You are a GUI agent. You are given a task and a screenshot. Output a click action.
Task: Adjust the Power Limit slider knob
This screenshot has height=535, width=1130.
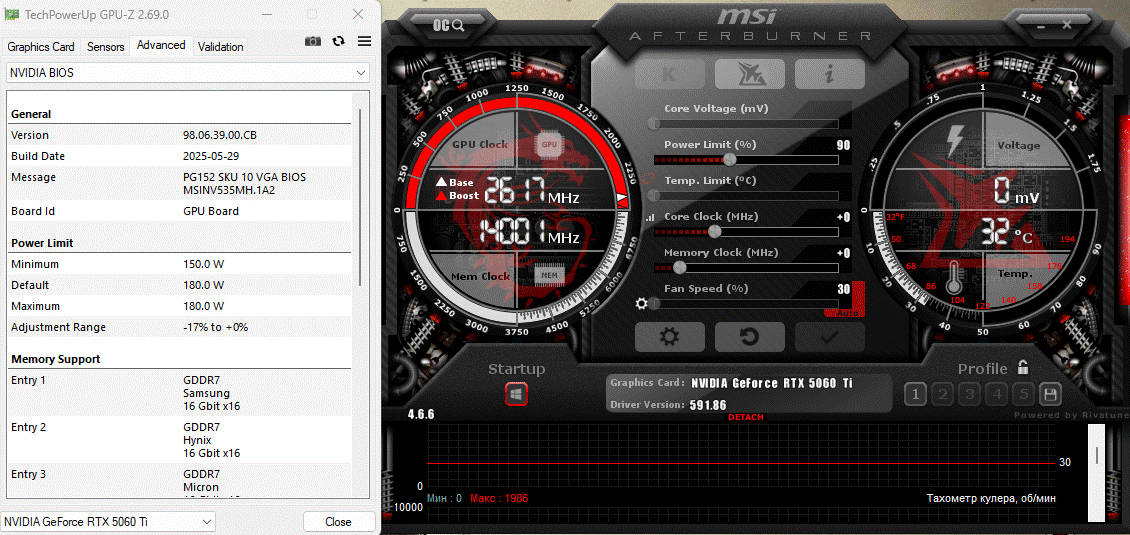pyautogui.click(x=730, y=159)
